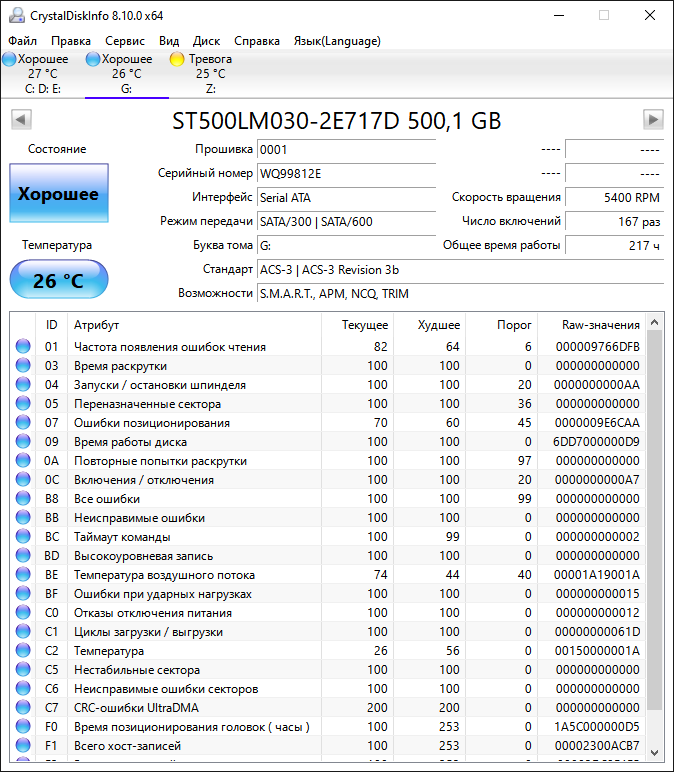The image size is (674, 772).
Task: Select row Неисправимые ошибки секторов
Action: [x=328, y=689]
